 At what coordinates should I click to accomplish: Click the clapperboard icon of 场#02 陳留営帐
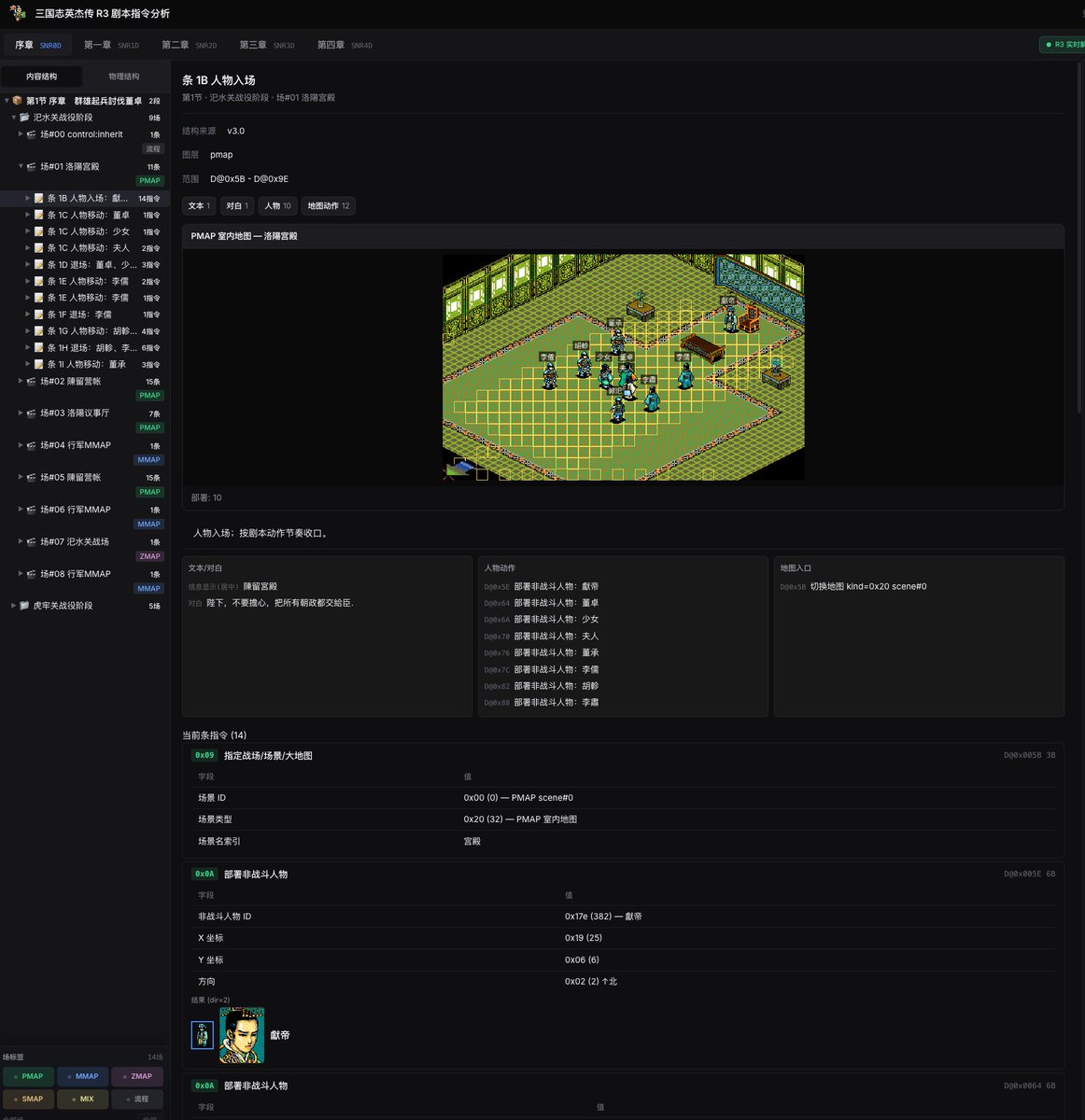pos(32,382)
